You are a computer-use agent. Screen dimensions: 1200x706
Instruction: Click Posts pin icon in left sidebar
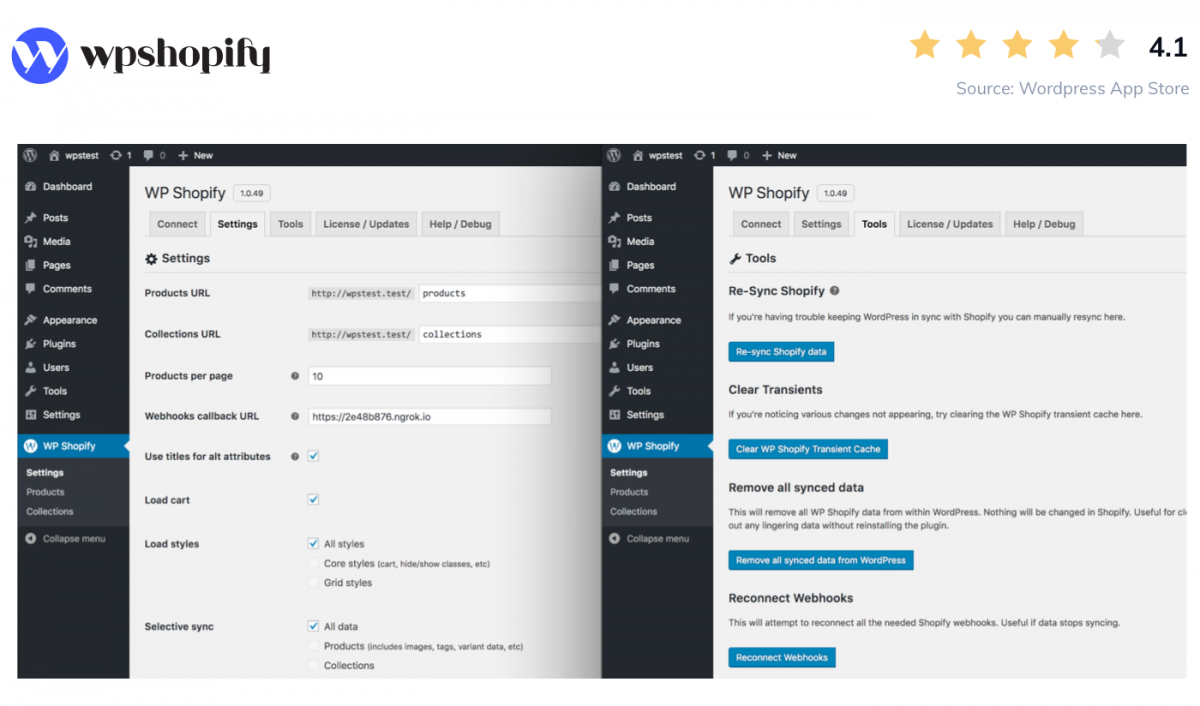[31, 217]
